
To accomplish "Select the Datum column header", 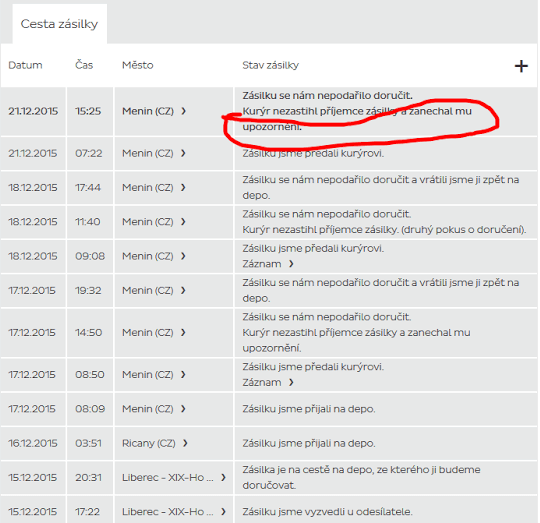I will [25, 65].
